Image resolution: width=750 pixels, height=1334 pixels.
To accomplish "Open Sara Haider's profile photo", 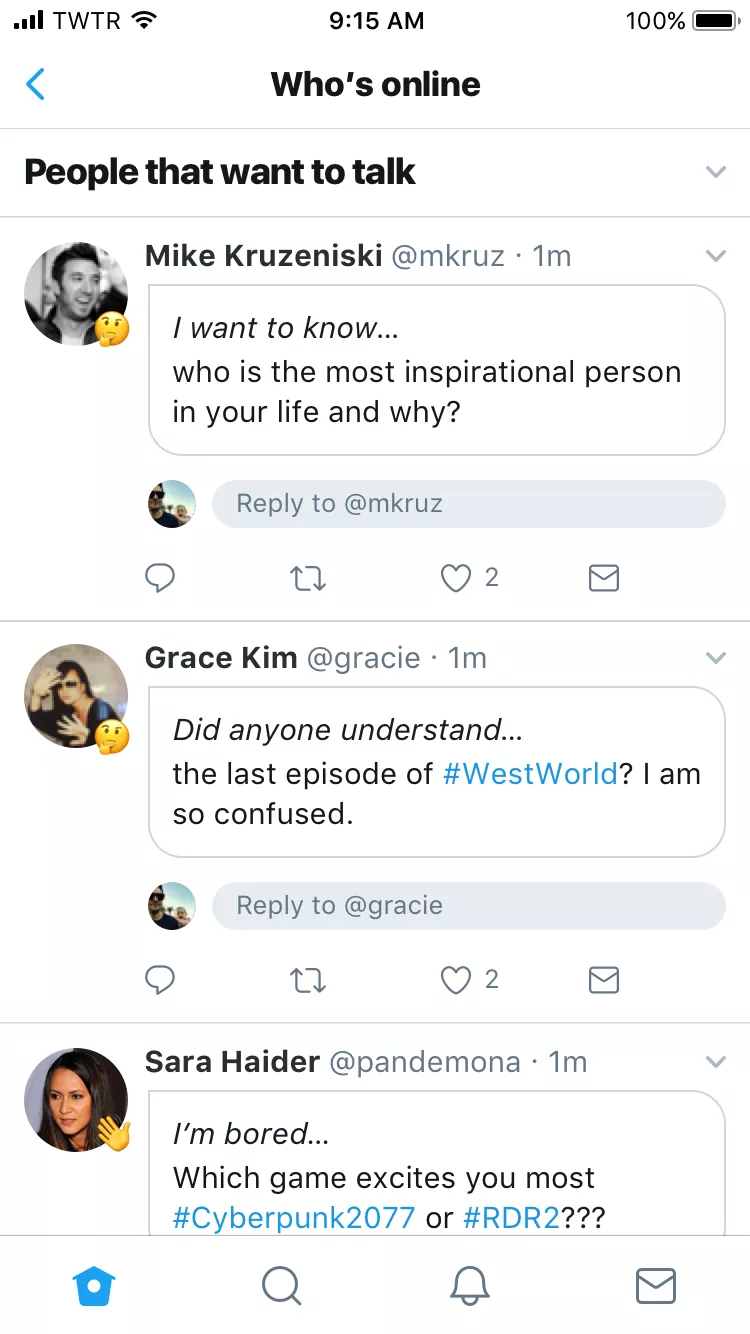I will click(76, 1100).
